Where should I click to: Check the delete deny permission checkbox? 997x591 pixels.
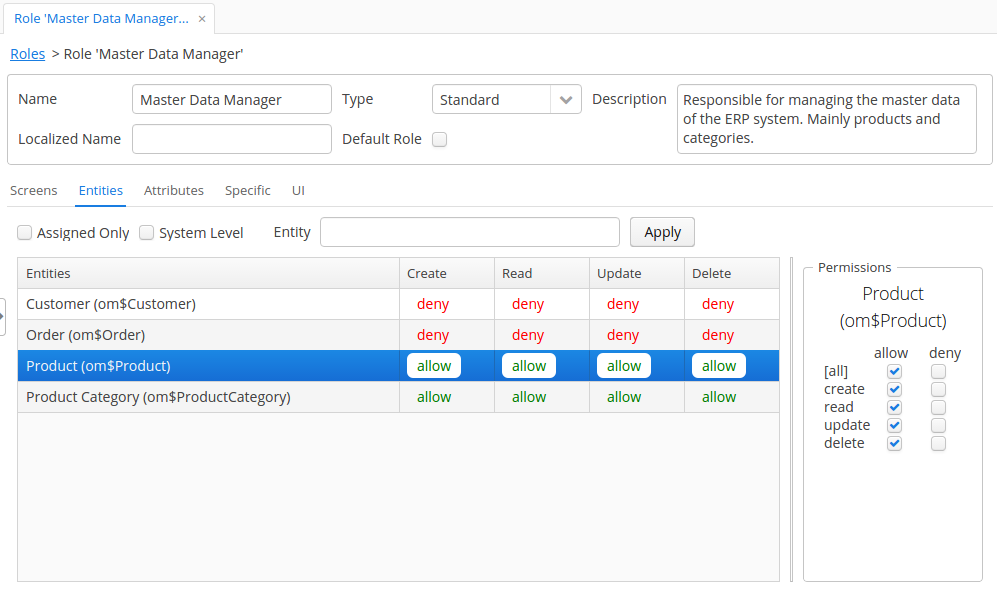coord(939,443)
